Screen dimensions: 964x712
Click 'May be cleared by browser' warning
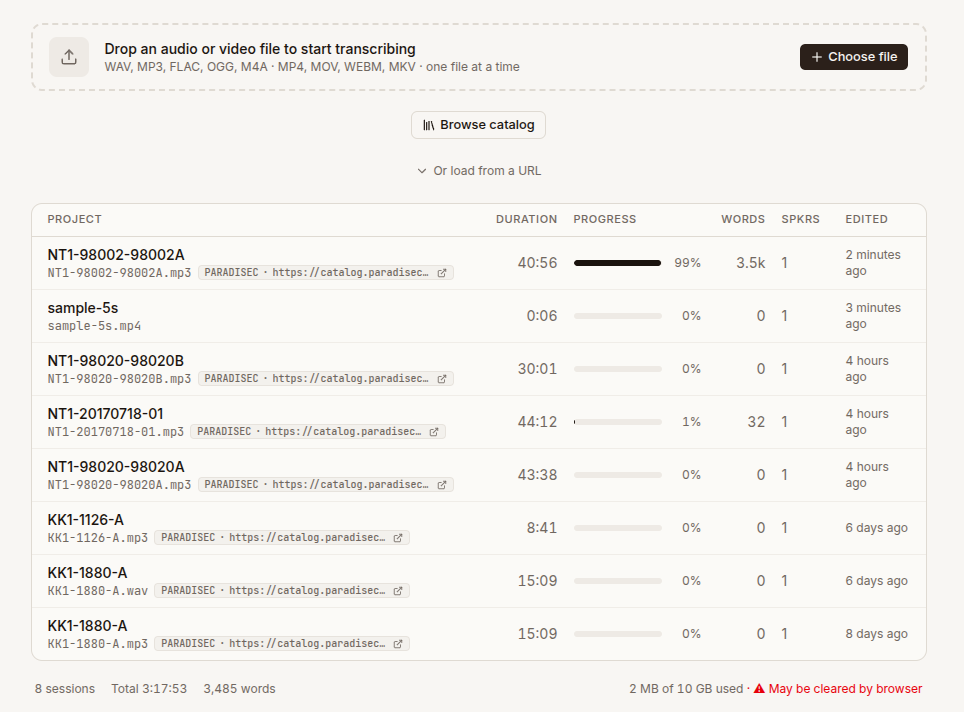pos(845,689)
